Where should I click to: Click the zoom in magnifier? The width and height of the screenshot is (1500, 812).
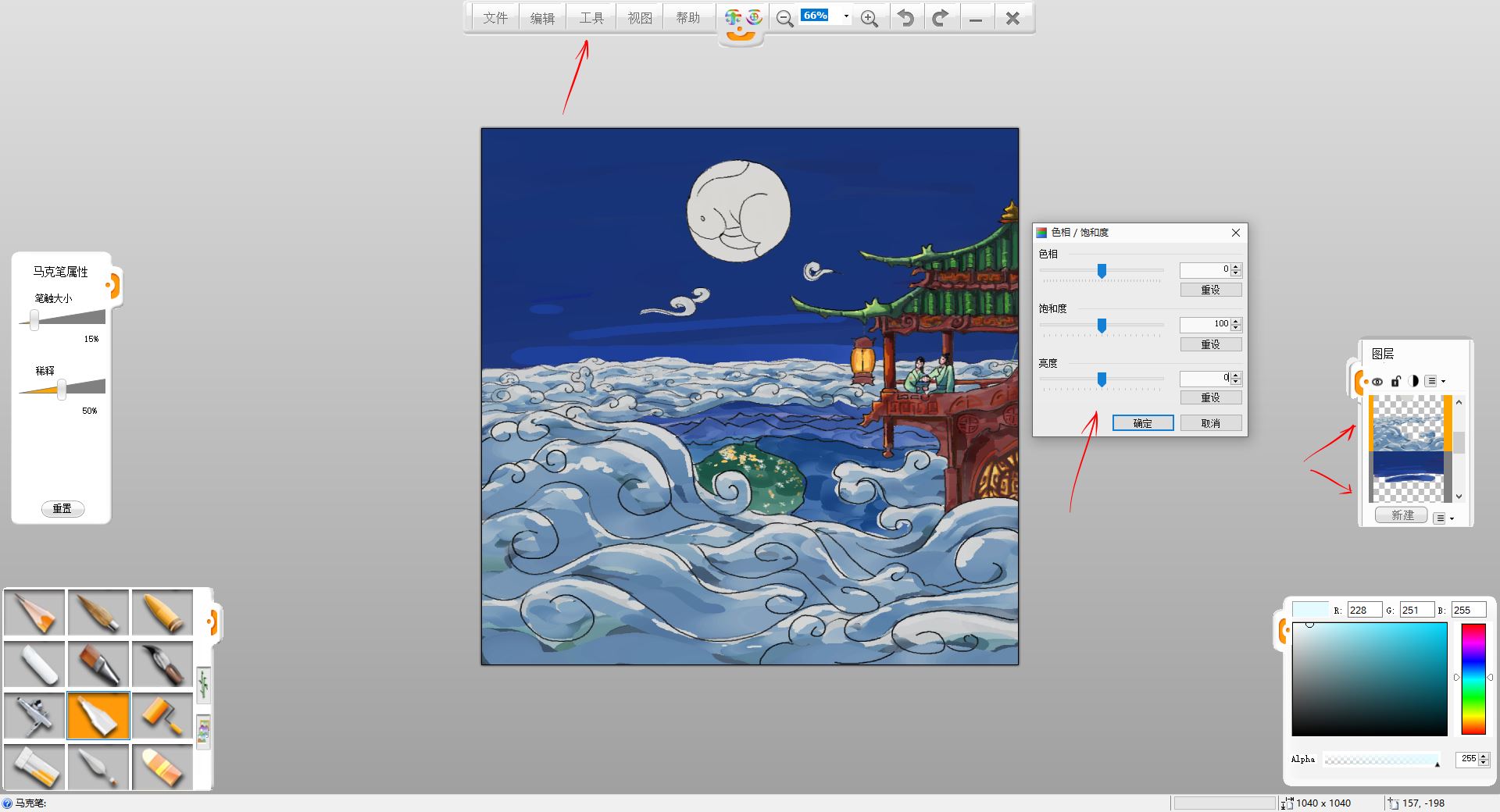pyautogui.click(x=869, y=19)
